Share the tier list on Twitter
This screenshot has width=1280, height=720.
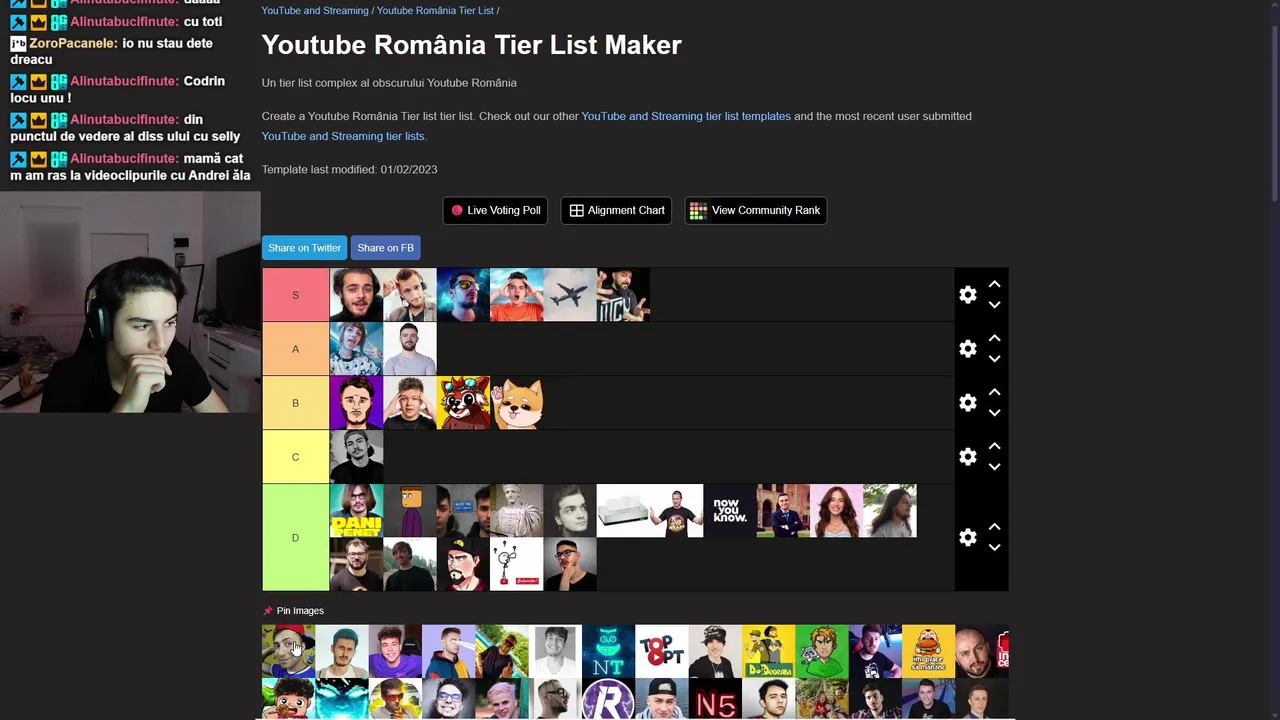(x=304, y=248)
